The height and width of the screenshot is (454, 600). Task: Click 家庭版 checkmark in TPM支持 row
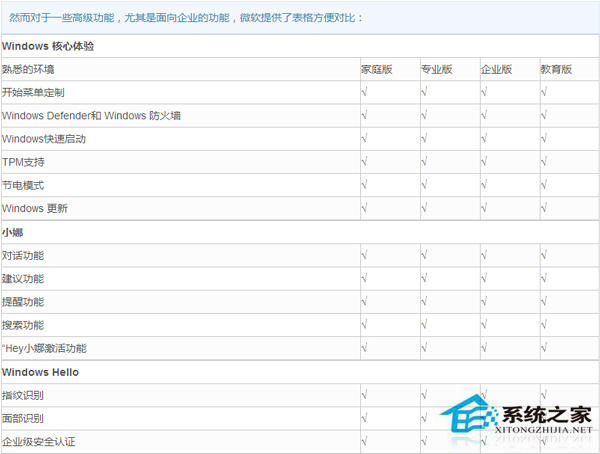coord(364,162)
